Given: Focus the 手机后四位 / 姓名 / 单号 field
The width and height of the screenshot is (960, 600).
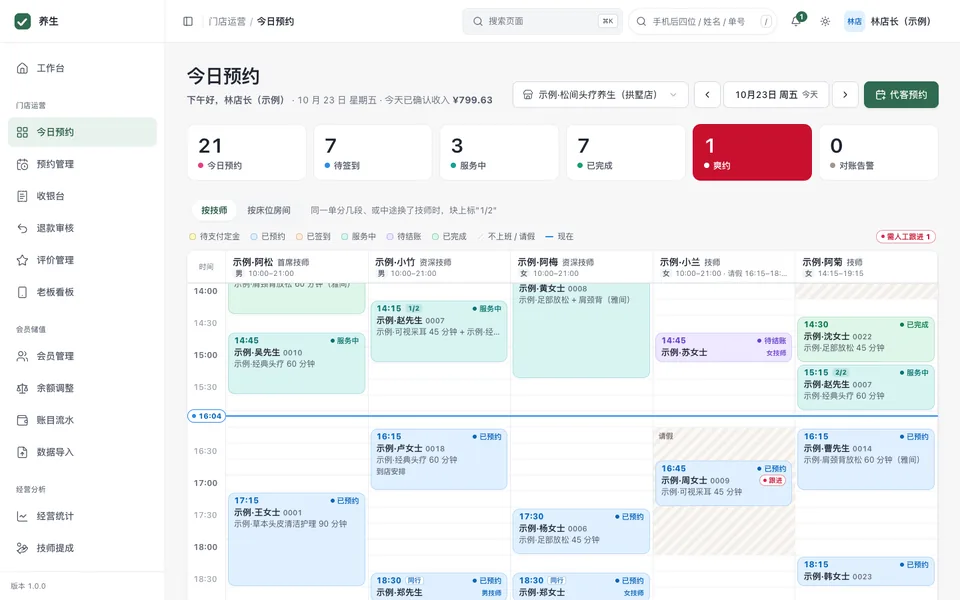Looking at the screenshot, I should 702,21.
